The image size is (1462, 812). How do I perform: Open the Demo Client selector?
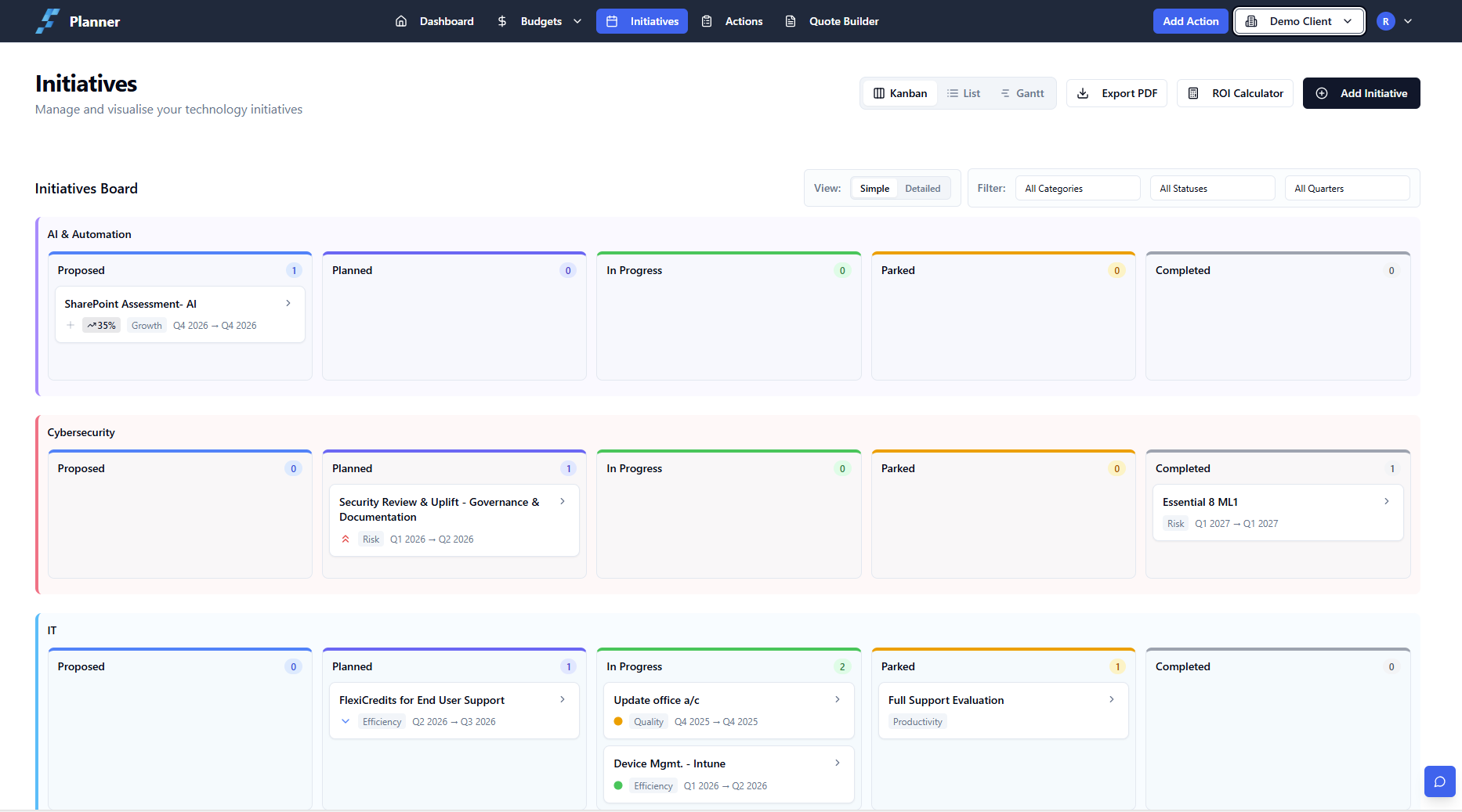tap(1298, 21)
